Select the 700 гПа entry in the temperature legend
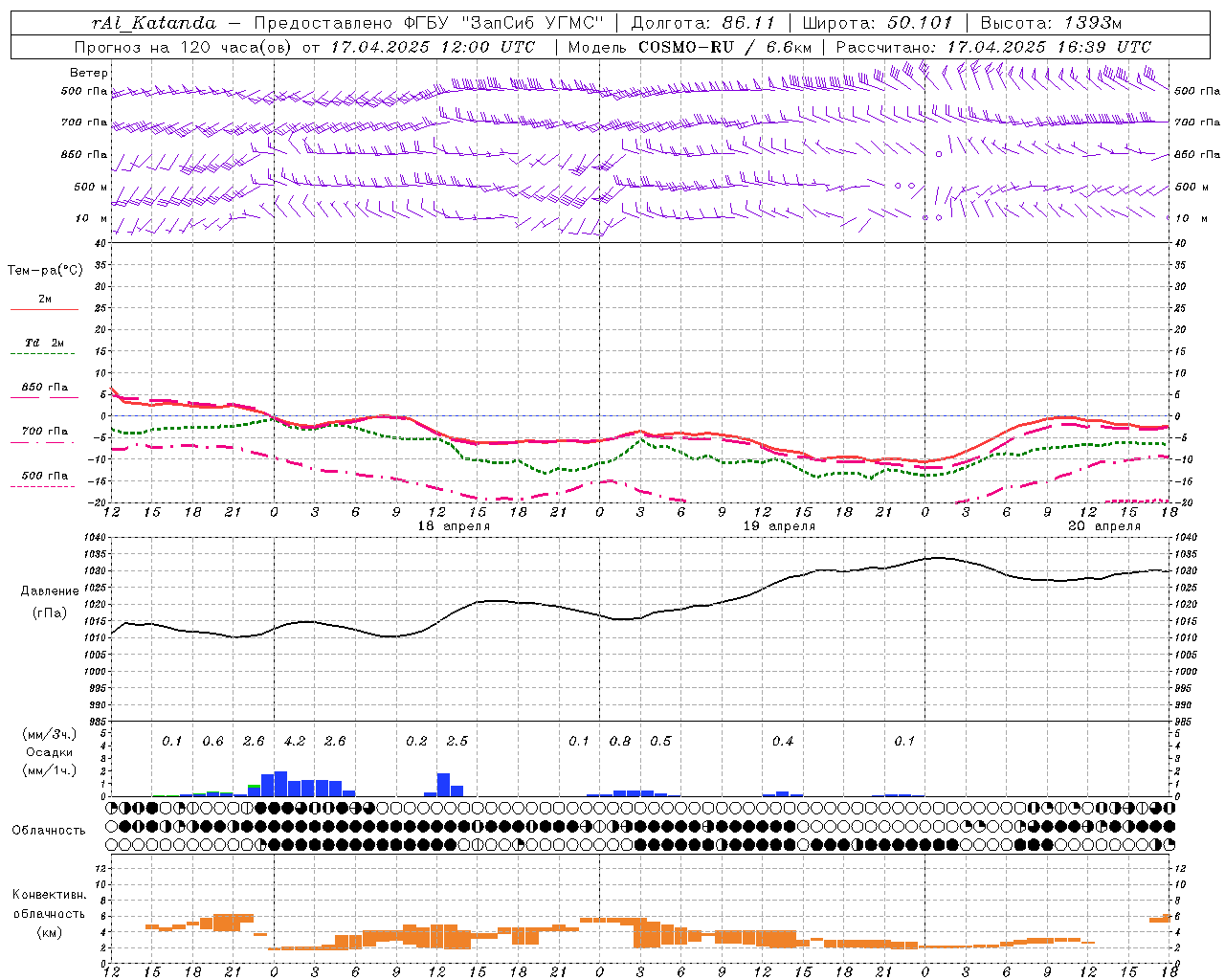 45,432
